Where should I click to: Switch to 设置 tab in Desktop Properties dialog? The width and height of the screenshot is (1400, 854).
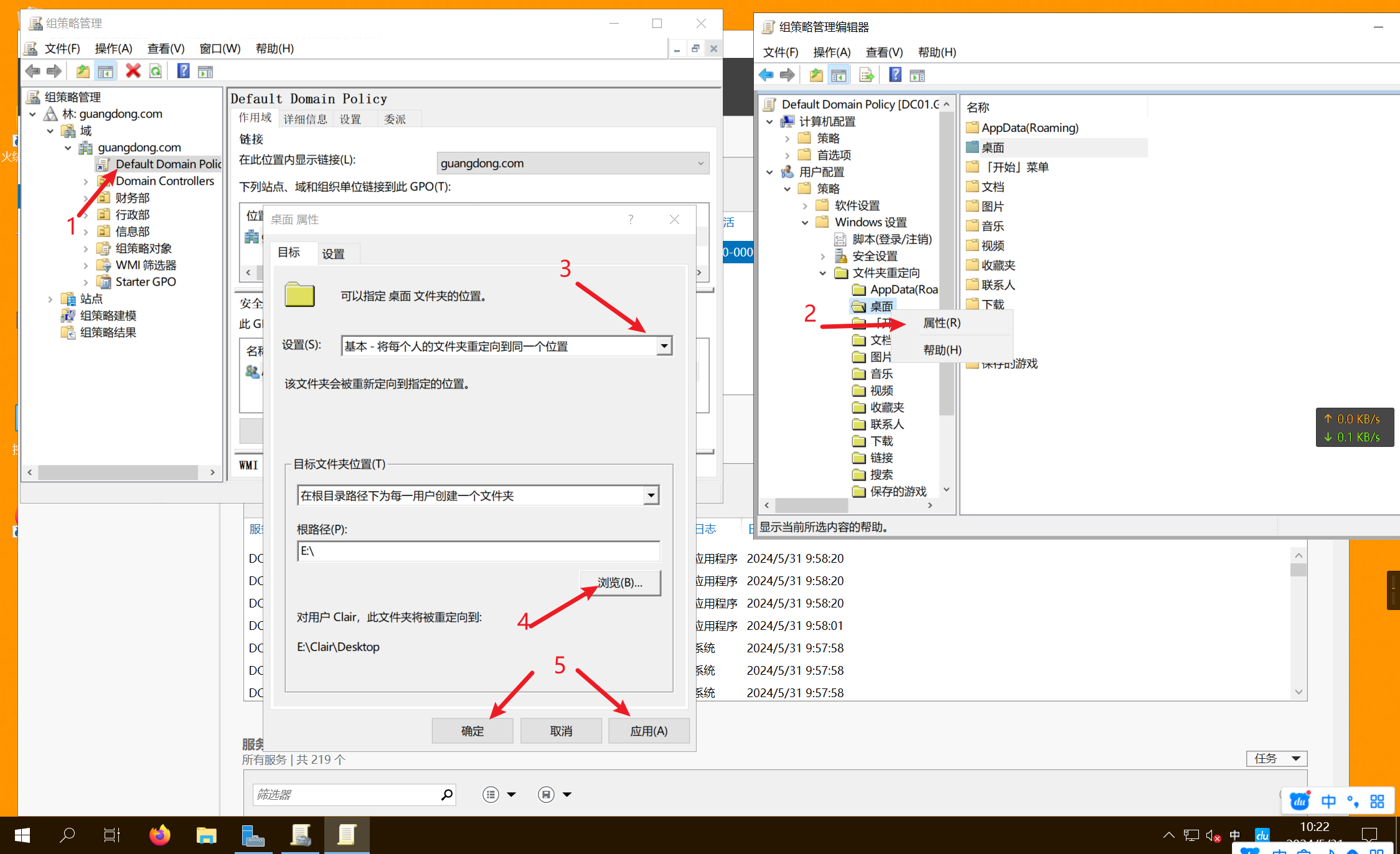coord(333,253)
